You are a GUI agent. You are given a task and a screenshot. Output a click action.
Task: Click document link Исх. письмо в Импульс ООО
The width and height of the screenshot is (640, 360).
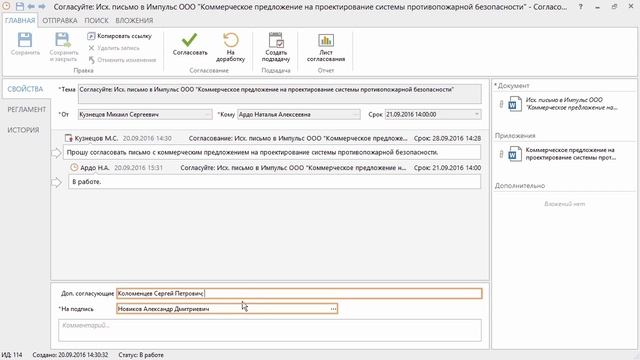click(x=571, y=104)
